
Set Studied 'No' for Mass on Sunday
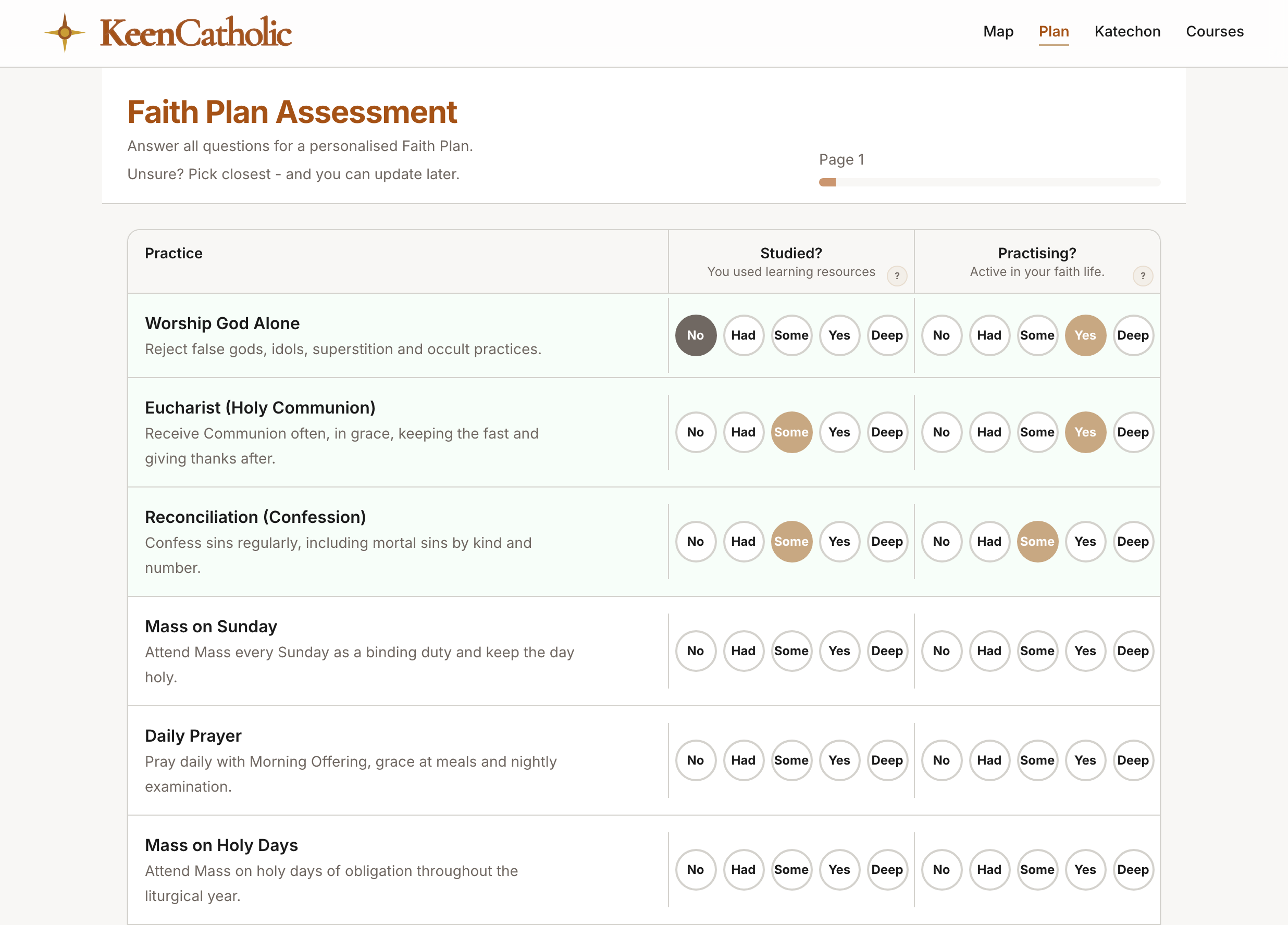tap(696, 651)
